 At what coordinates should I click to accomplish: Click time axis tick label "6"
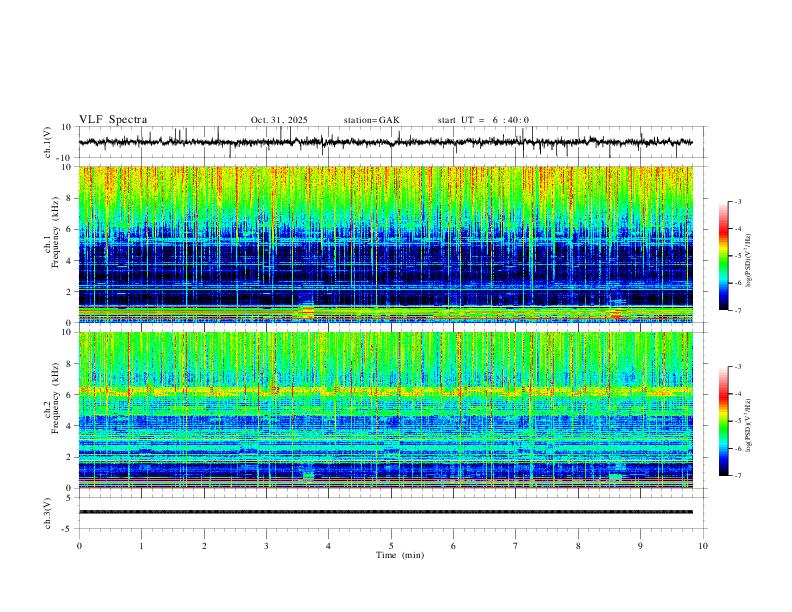point(454,546)
